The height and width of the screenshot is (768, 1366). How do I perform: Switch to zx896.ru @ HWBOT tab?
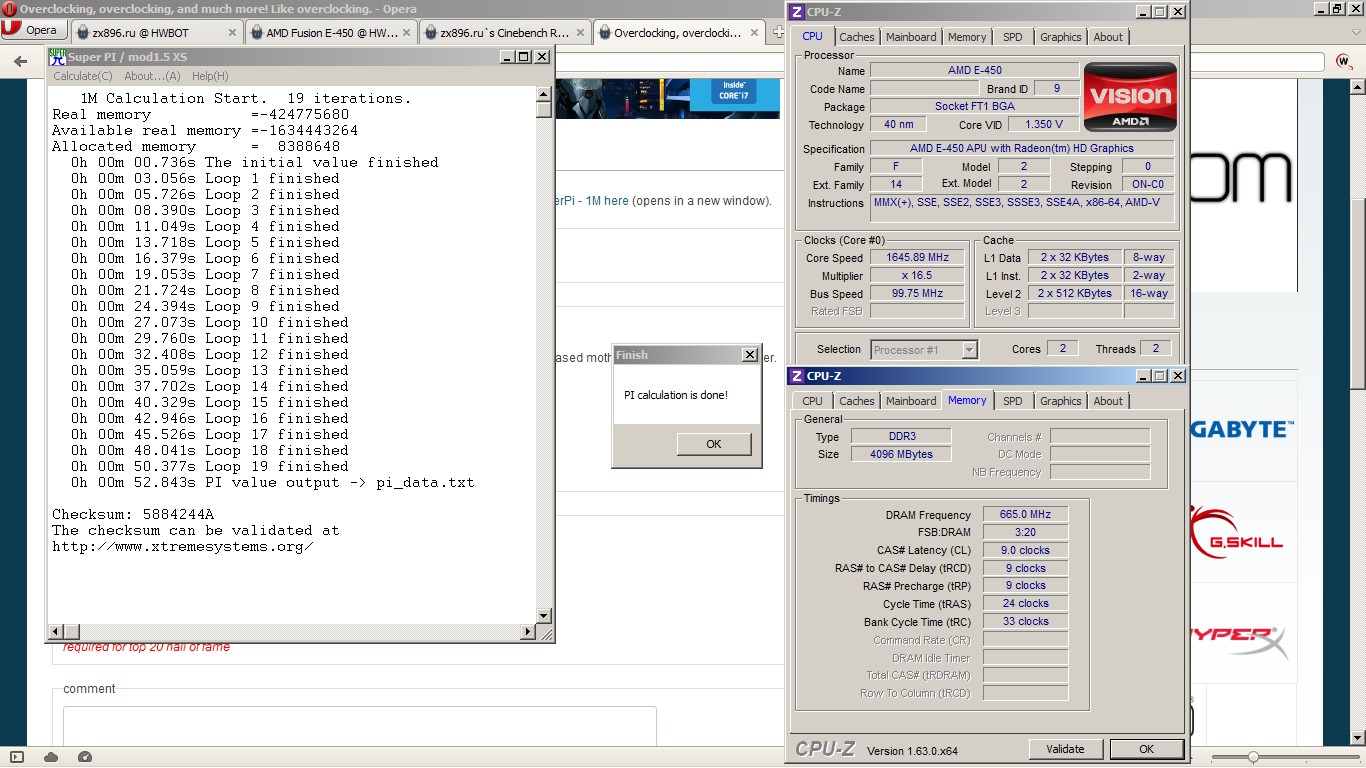point(156,32)
